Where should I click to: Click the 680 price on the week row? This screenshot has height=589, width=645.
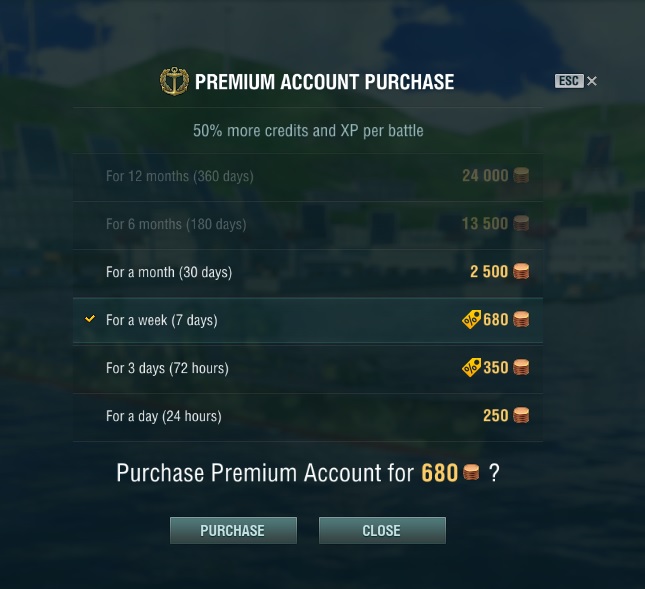point(496,320)
